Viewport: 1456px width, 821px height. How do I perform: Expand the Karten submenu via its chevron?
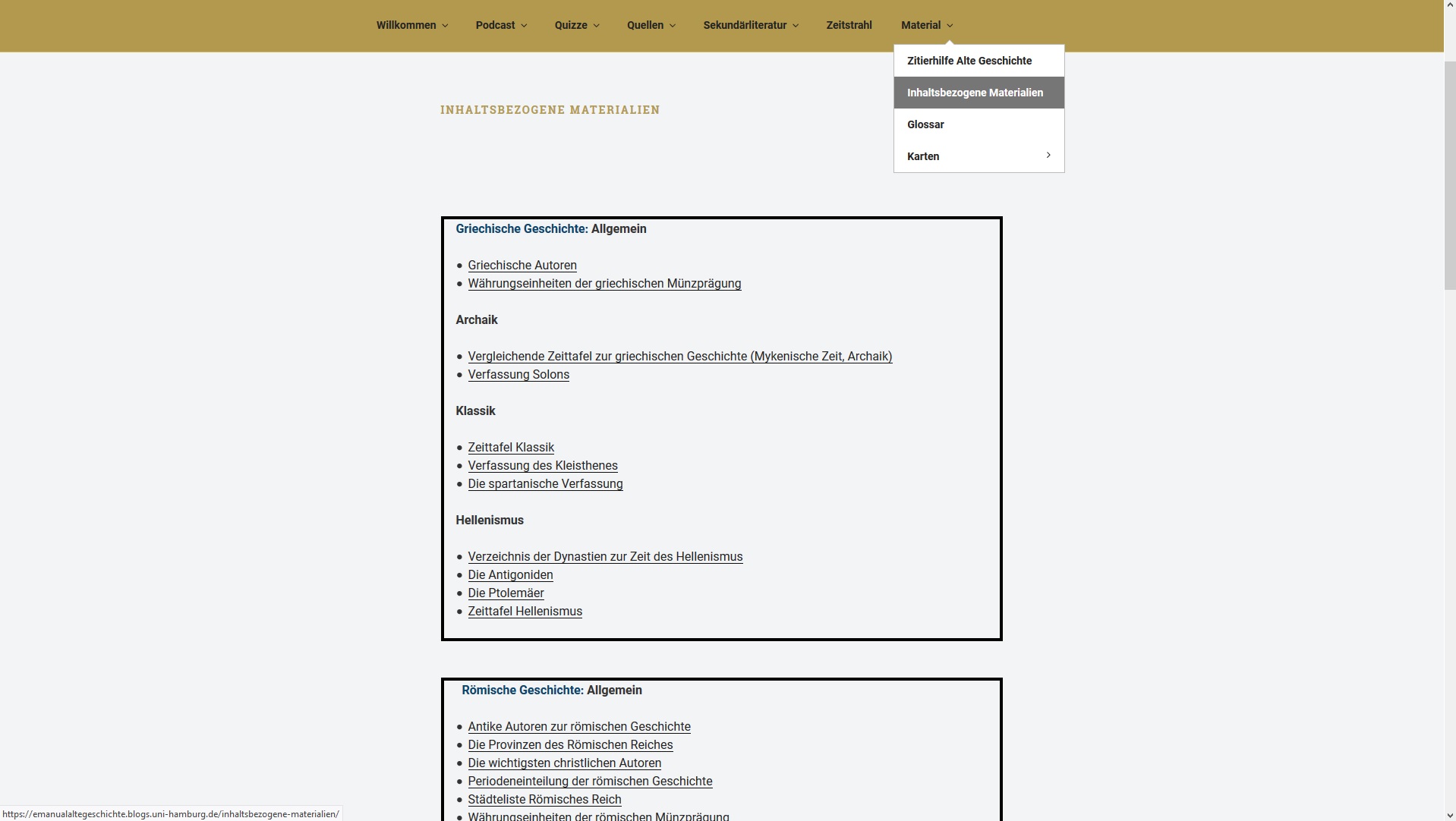click(1048, 155)
